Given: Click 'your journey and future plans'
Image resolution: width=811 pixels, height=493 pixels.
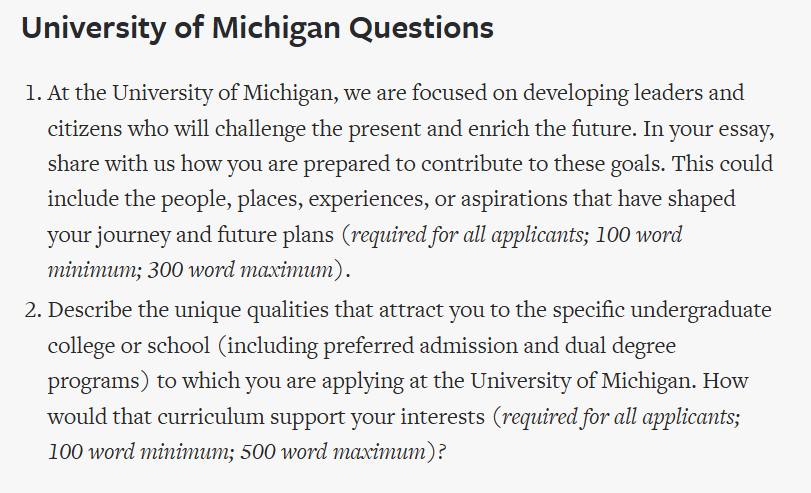Looking at the screenshot, I should tap(191, 235).
